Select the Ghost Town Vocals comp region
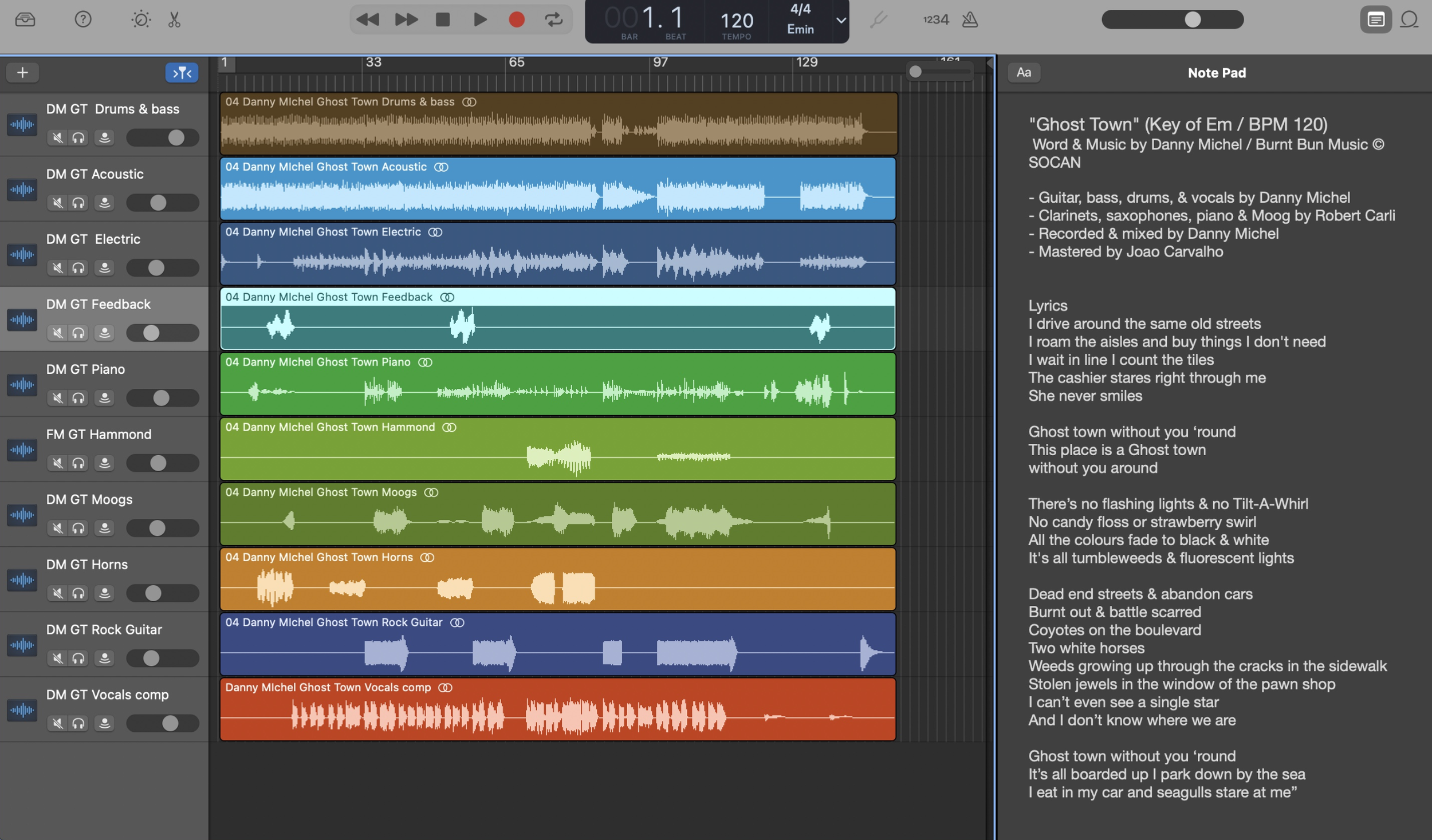Image resolution: width=1432 pixels, height=840 pixels. [558, 709]
